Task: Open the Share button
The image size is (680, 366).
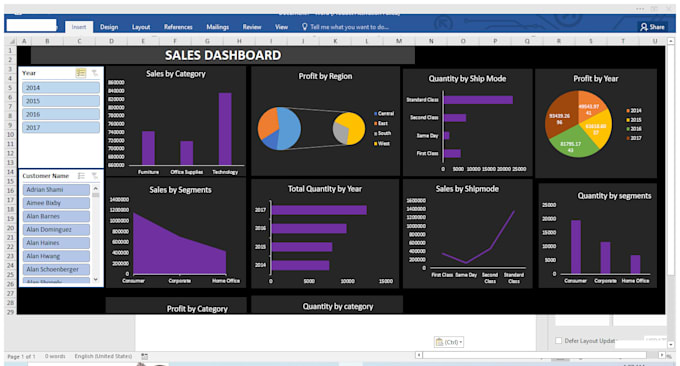Action: pos(652,27)
